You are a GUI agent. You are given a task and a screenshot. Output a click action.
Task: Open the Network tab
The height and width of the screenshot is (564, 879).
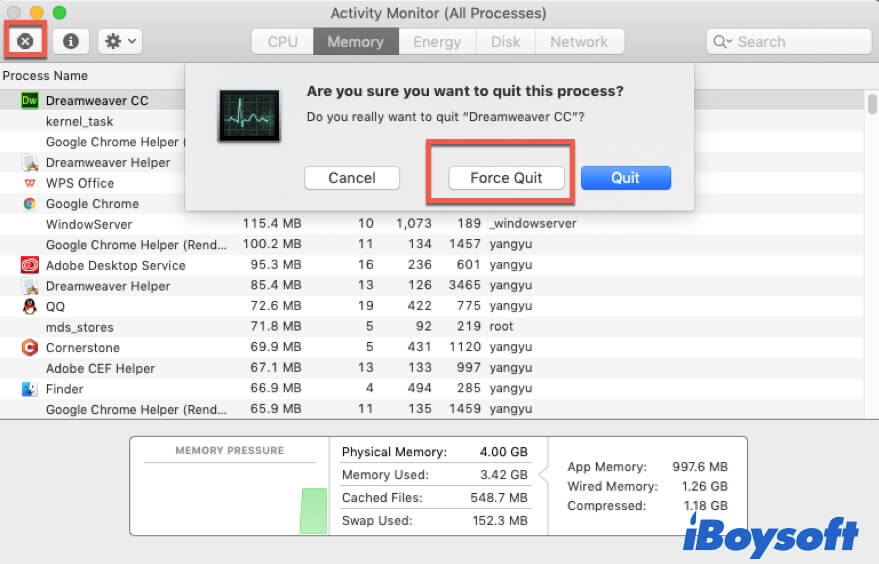tap(578, 42)
